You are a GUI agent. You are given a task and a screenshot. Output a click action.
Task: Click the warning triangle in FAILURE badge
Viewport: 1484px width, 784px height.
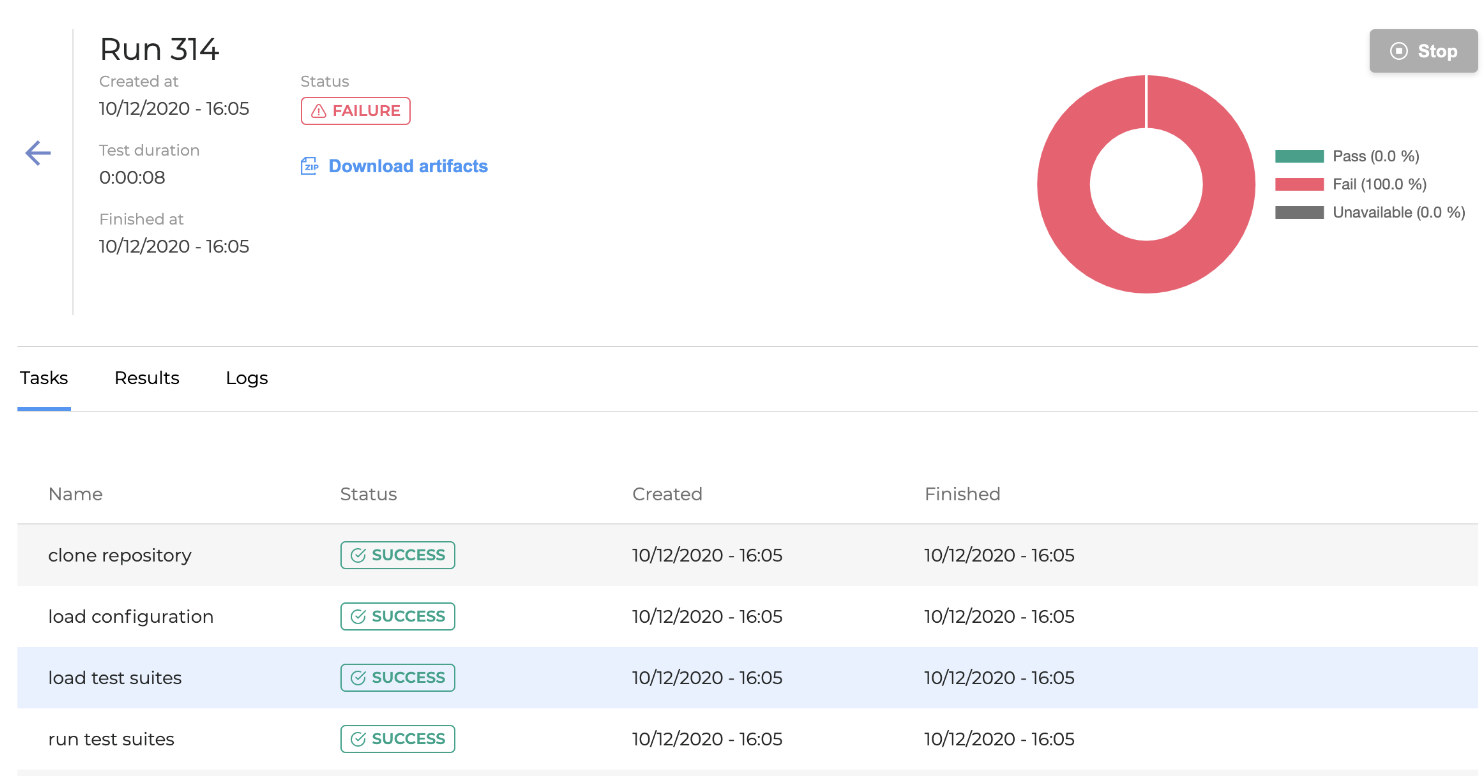[319, 111]
